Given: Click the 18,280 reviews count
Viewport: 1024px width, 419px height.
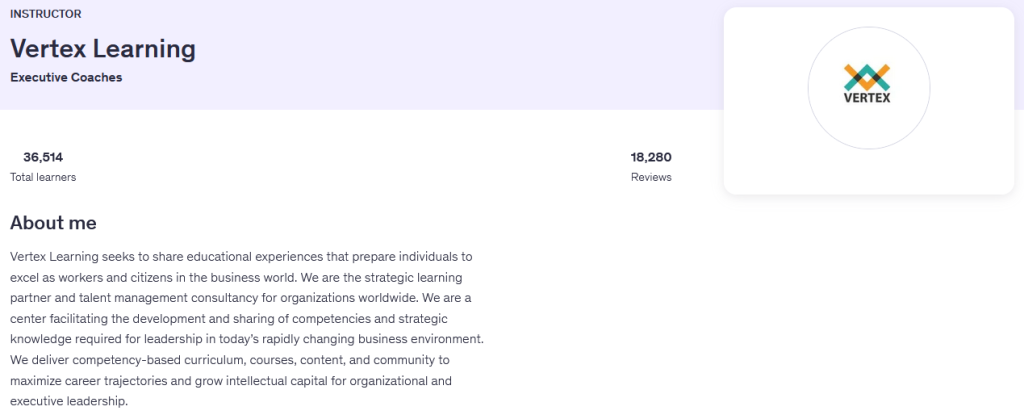Looking at the screenshot, I should coord(651,157).
